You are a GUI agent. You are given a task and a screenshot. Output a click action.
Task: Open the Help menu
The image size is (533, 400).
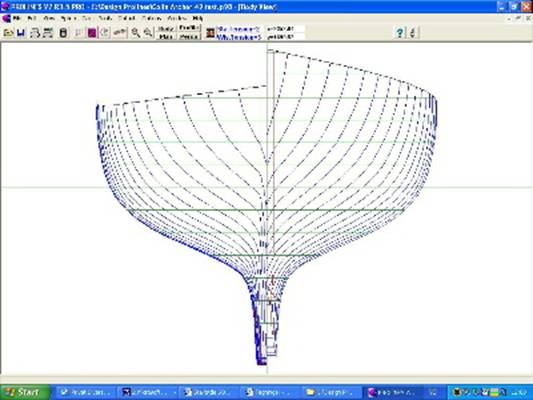pos(197,18)
